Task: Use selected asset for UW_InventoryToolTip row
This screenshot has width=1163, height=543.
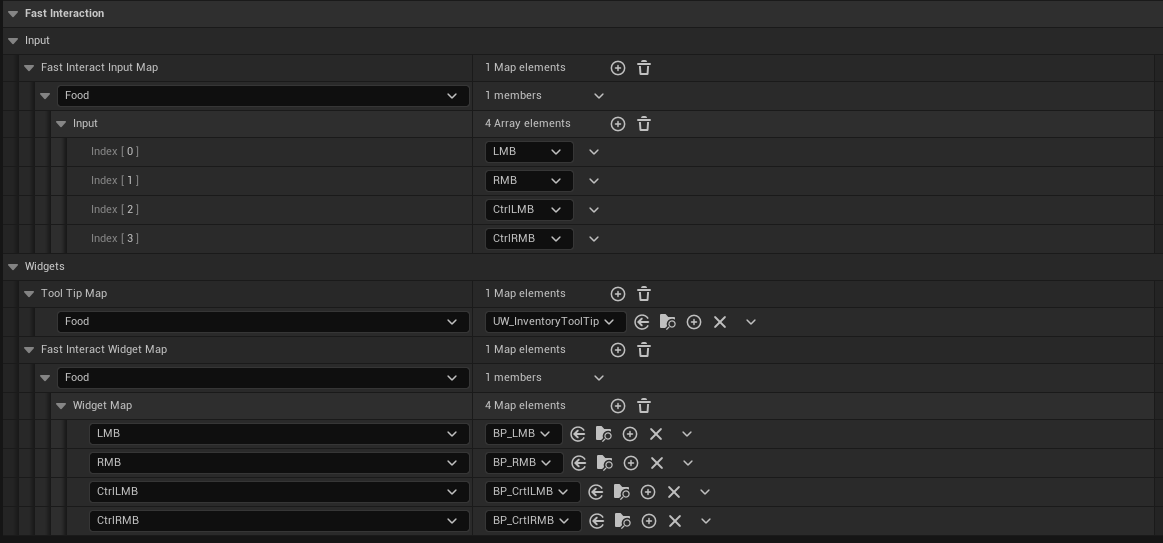Action: click(642, 322)
